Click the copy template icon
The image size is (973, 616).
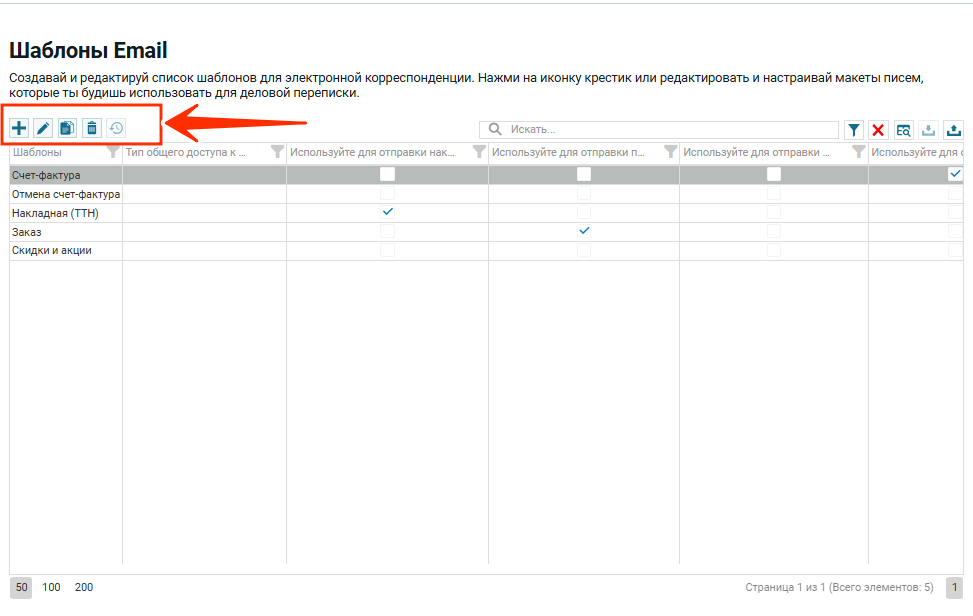67,128
